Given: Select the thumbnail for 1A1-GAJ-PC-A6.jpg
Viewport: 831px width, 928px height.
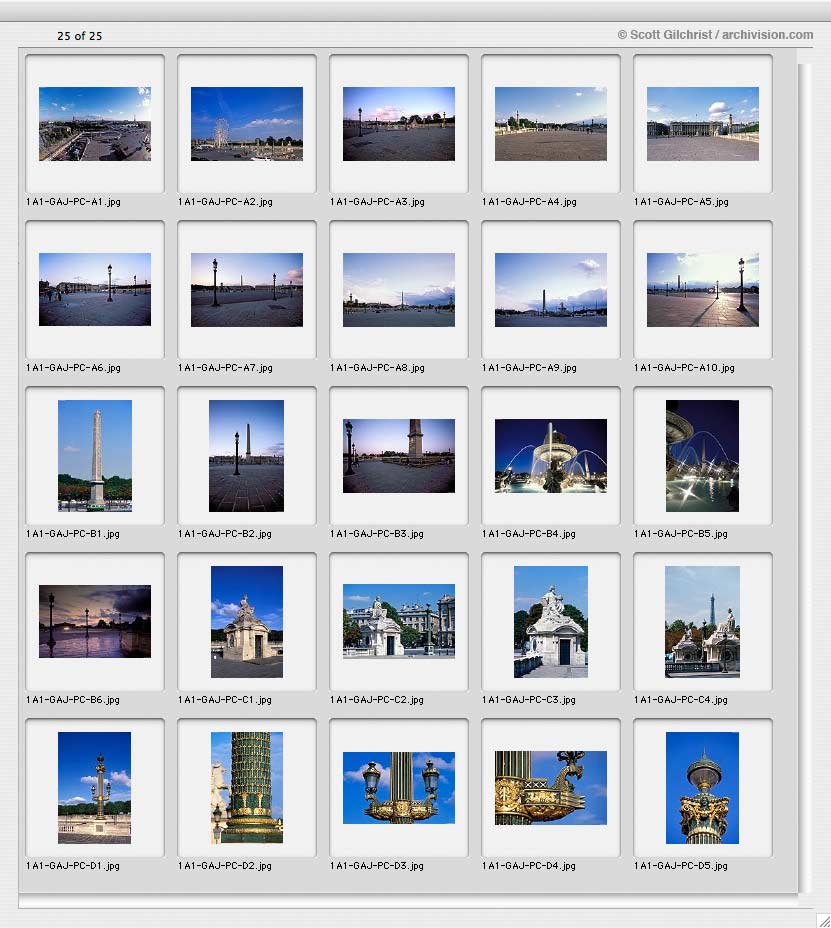Looking at the screenshot, I should pos(95,289).
